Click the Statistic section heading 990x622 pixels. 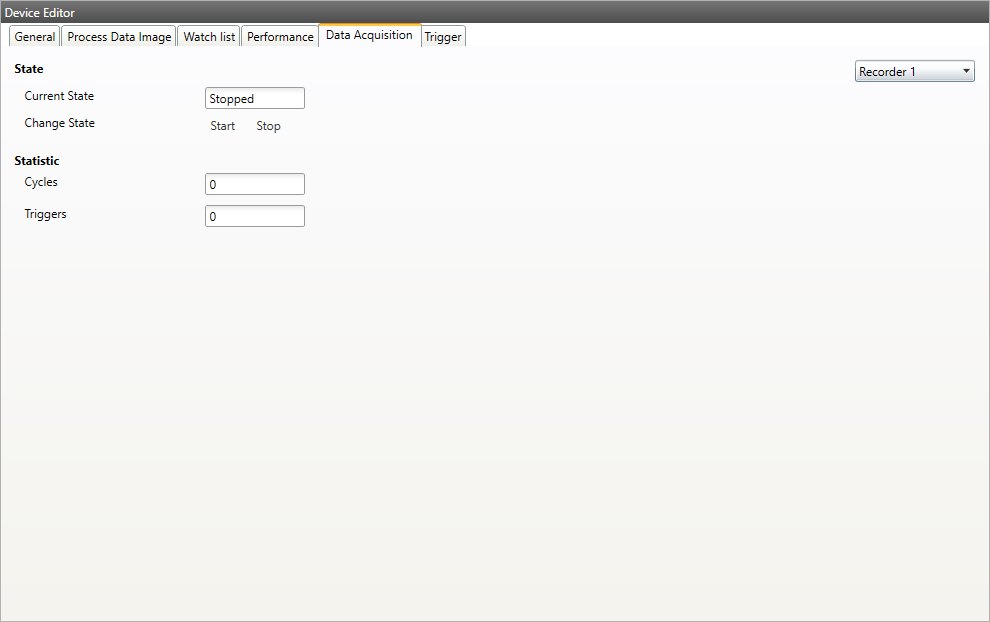click(37, 160)
